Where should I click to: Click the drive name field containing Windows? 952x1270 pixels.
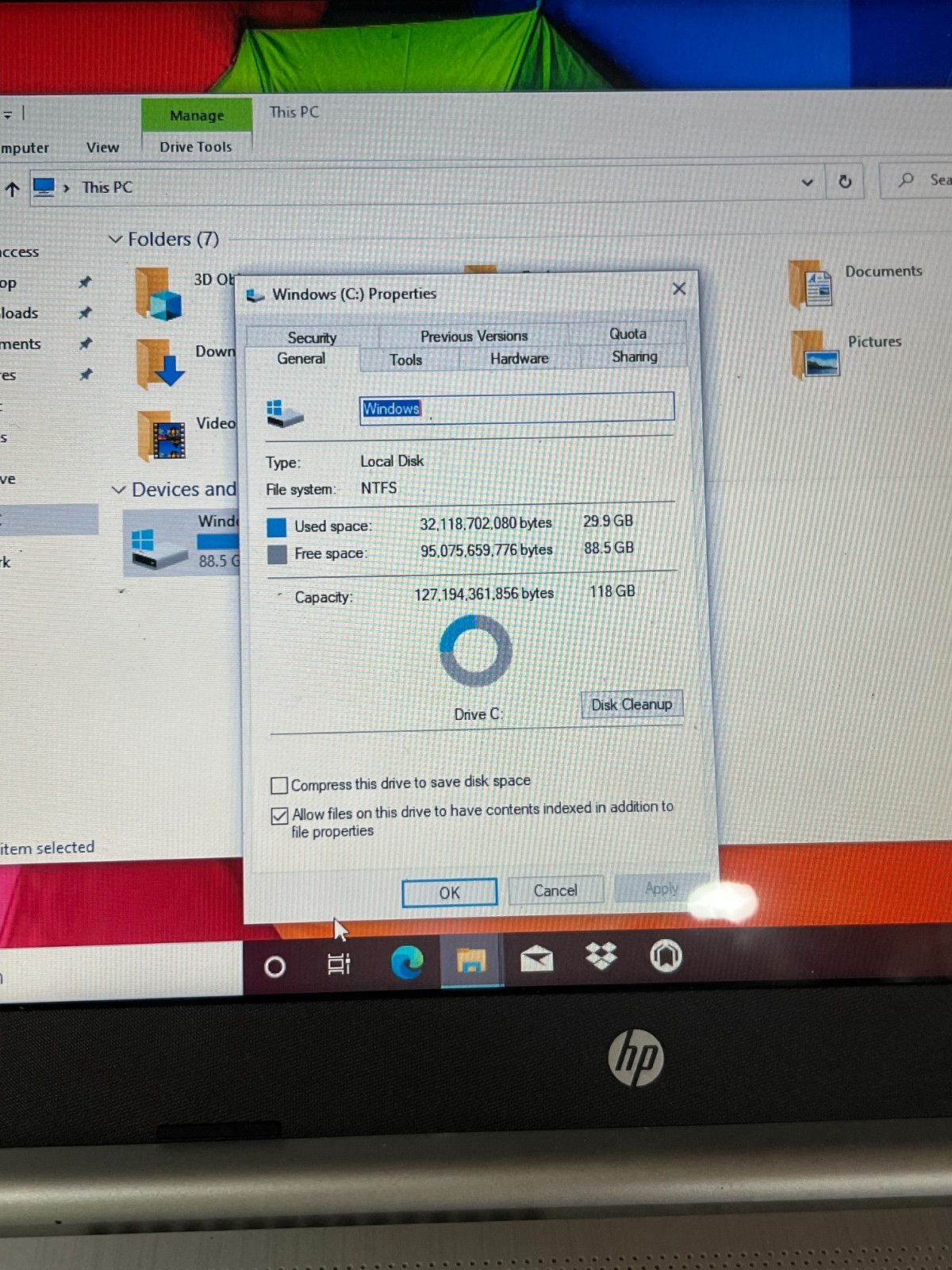pyautogui.click(x=516, y=408)
